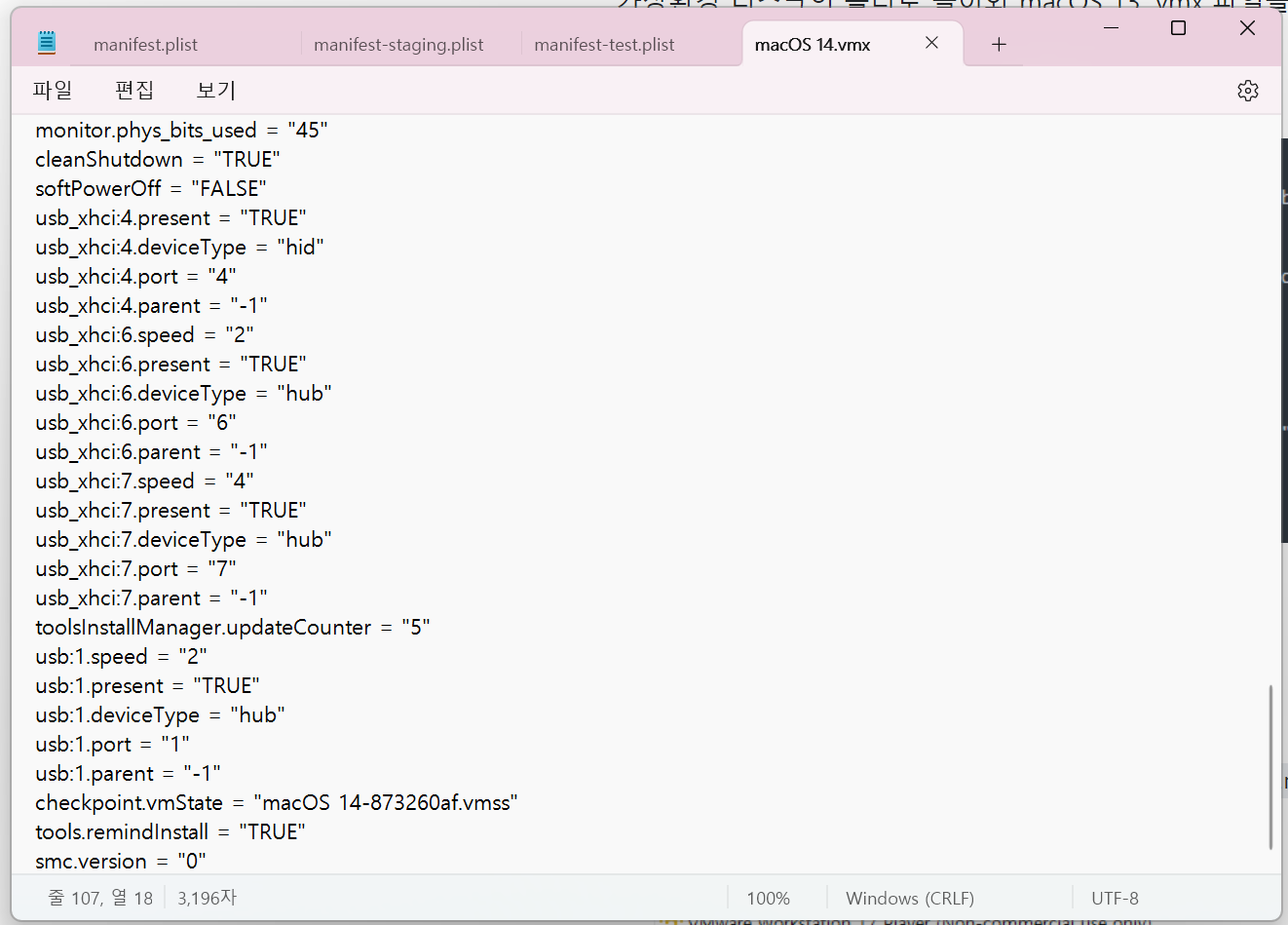Screen dimensions: 1288x925
Task: Click the usb:1.present line
Action: coord(147,686)
